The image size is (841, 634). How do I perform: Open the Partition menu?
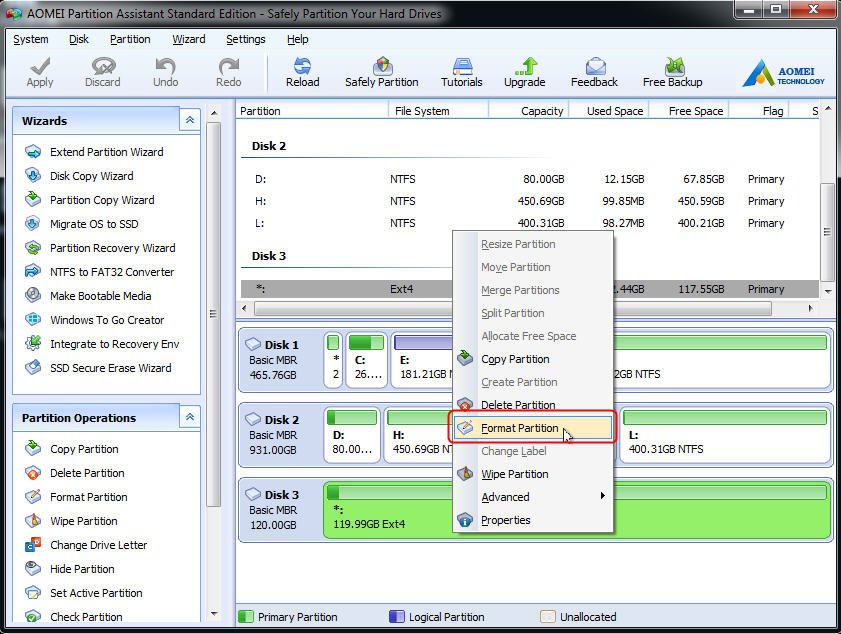(130, 39)
